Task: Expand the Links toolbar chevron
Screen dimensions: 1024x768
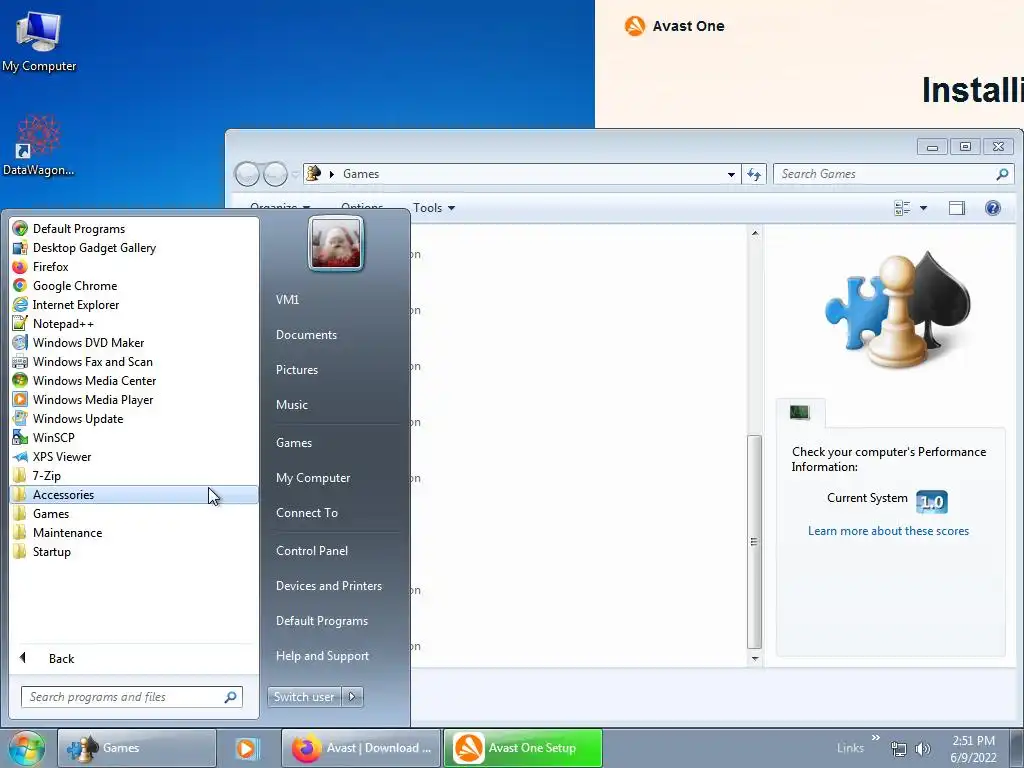Action: point(875,738)
